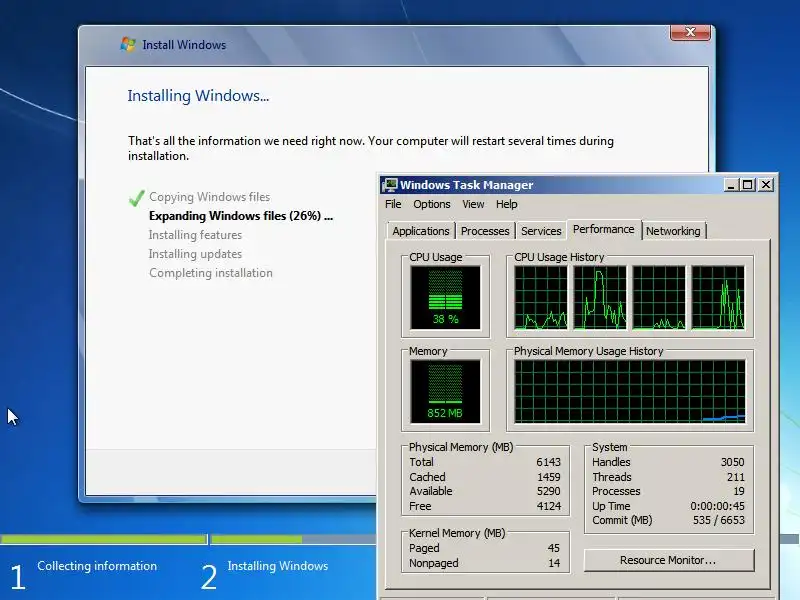Click the fourth CPU Usage History graph
The width and height of the screenshot is (800, 600).
[718, 298]
